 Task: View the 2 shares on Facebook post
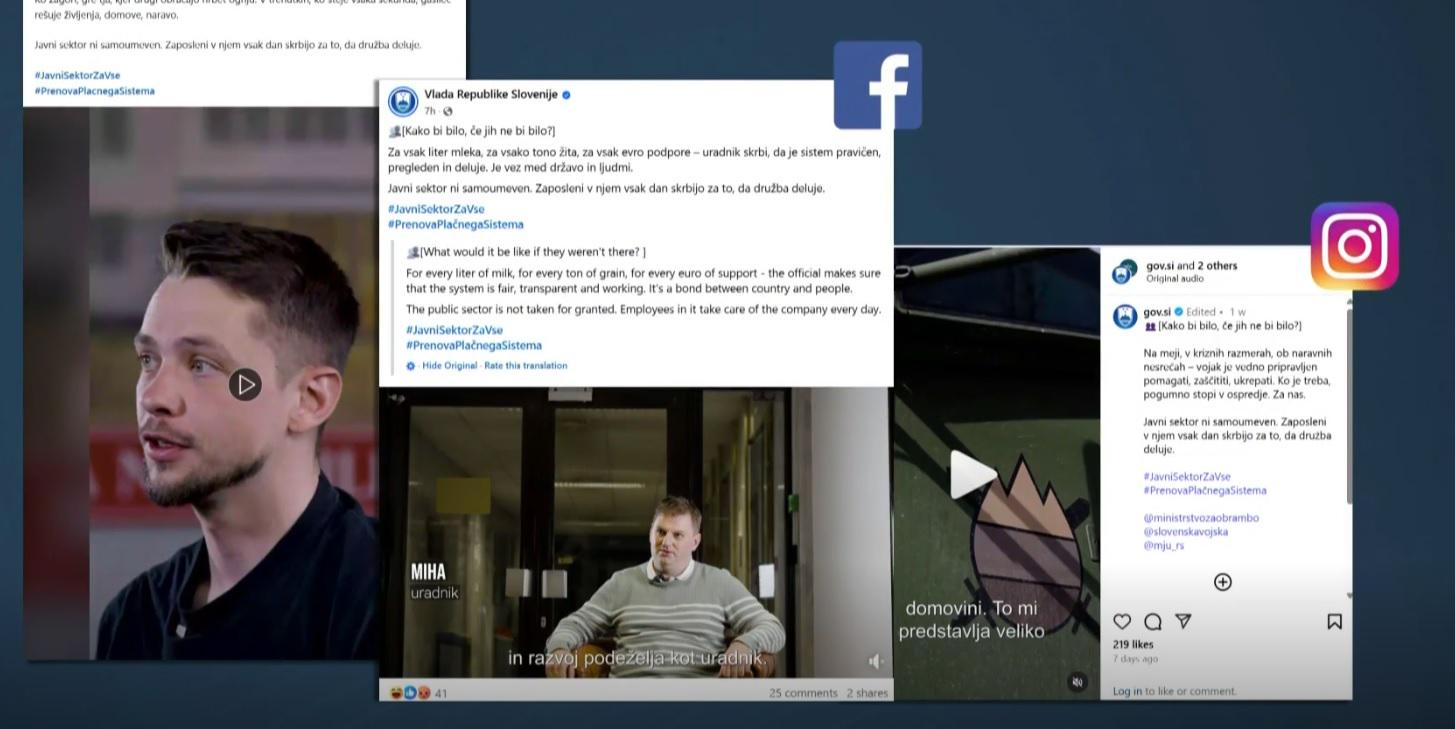click(867, 693)
